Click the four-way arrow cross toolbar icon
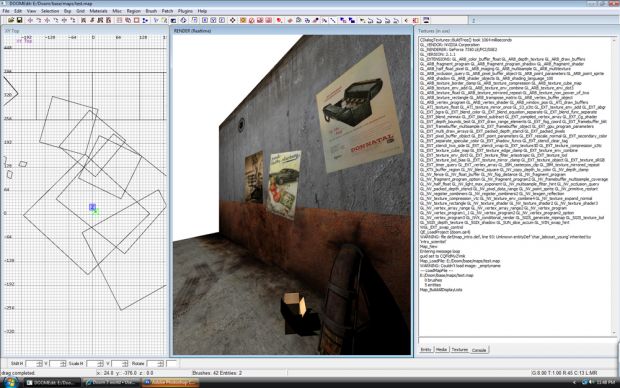This screenshot has height=388, width=620. click(x=232, y=20)
